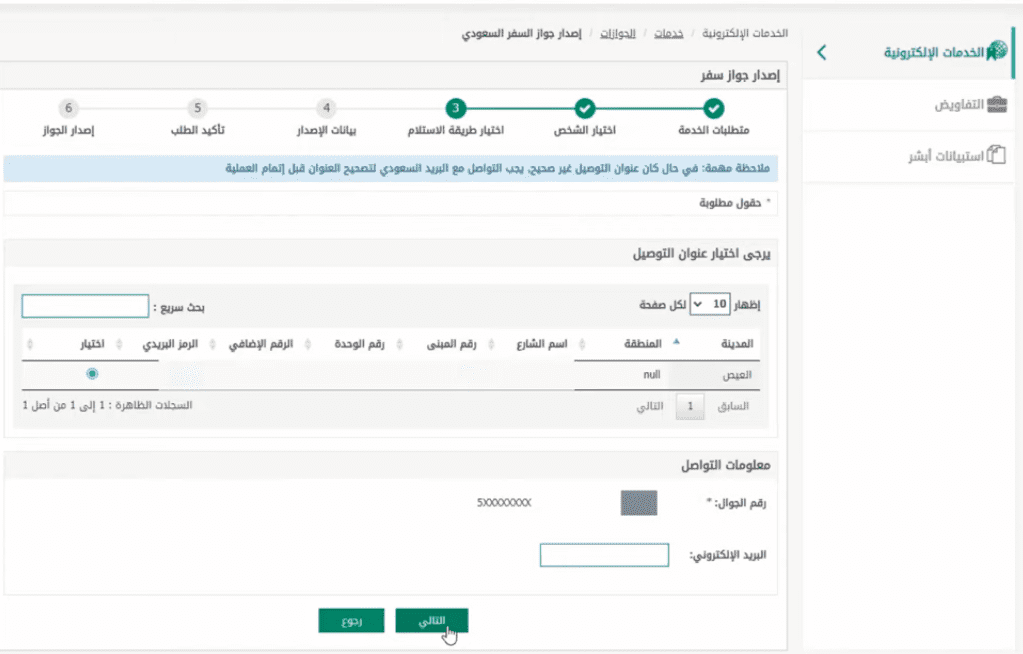Click the mobile number 5XXXXXXXX field
1023x654 pixels.
pos(504,503)
